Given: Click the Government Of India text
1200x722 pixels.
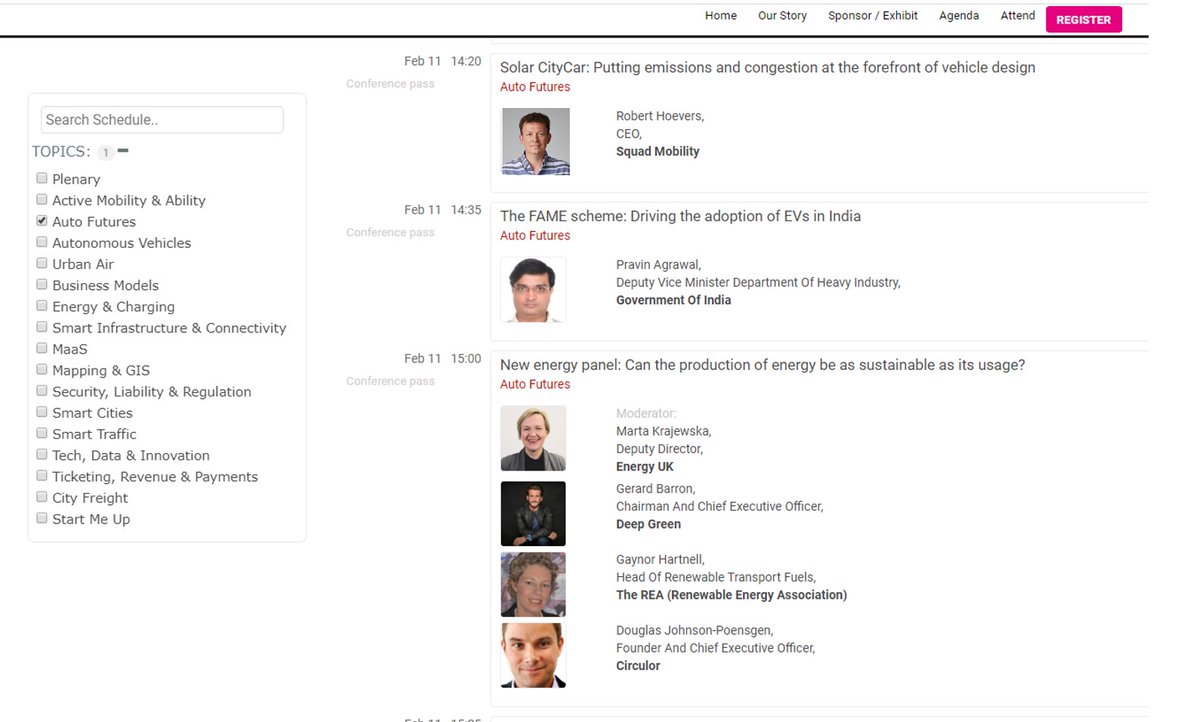Looking at the screenshot, I should tap(673, 301).
